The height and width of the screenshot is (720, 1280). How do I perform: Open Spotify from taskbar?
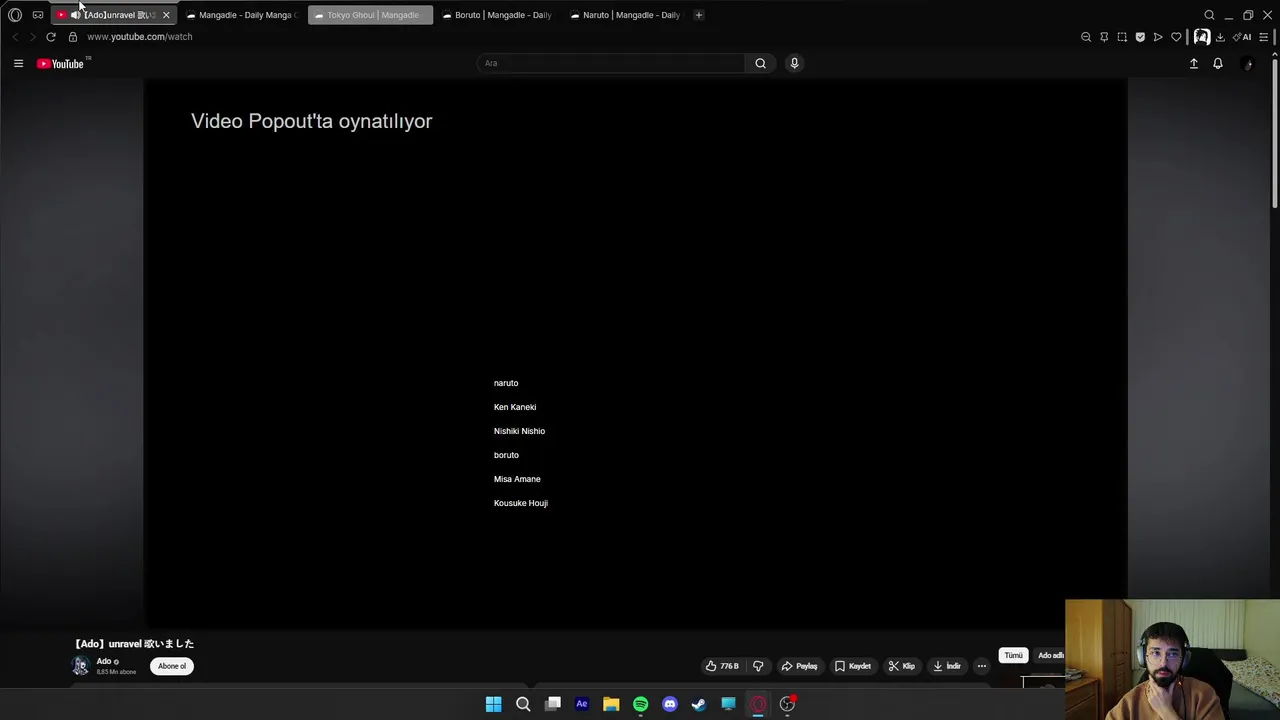click(641, 704)
